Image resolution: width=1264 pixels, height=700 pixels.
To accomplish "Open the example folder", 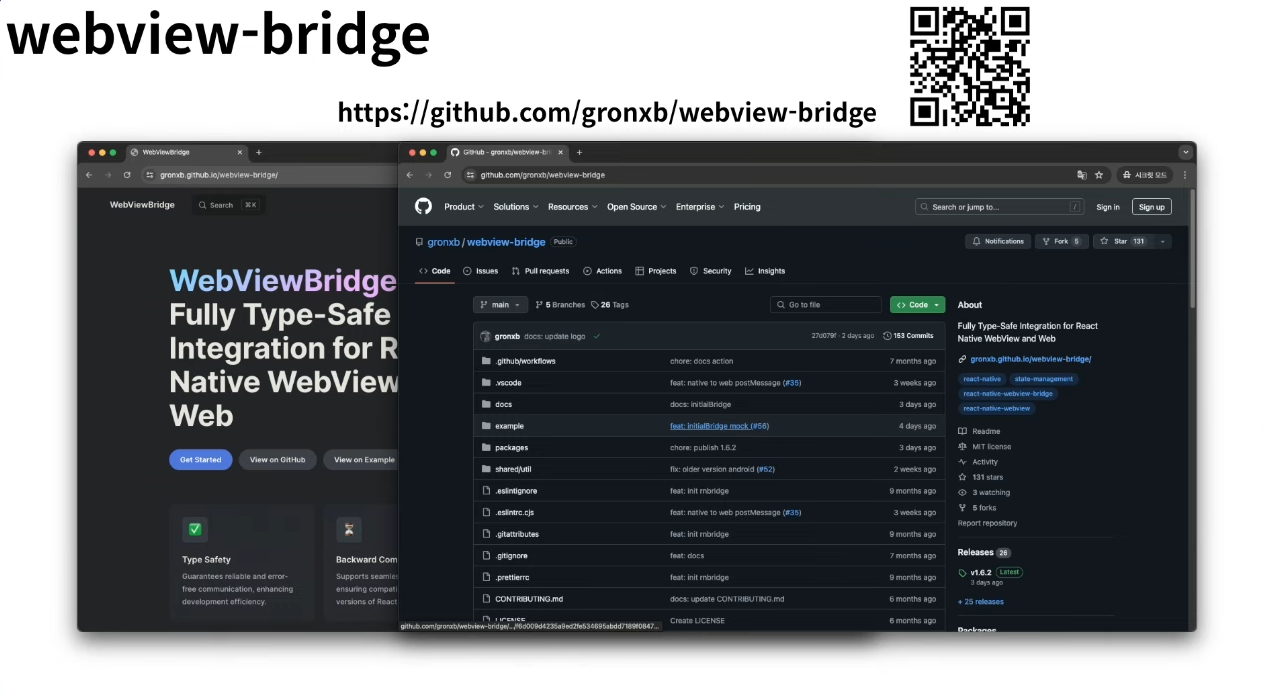I will point(509,426).
